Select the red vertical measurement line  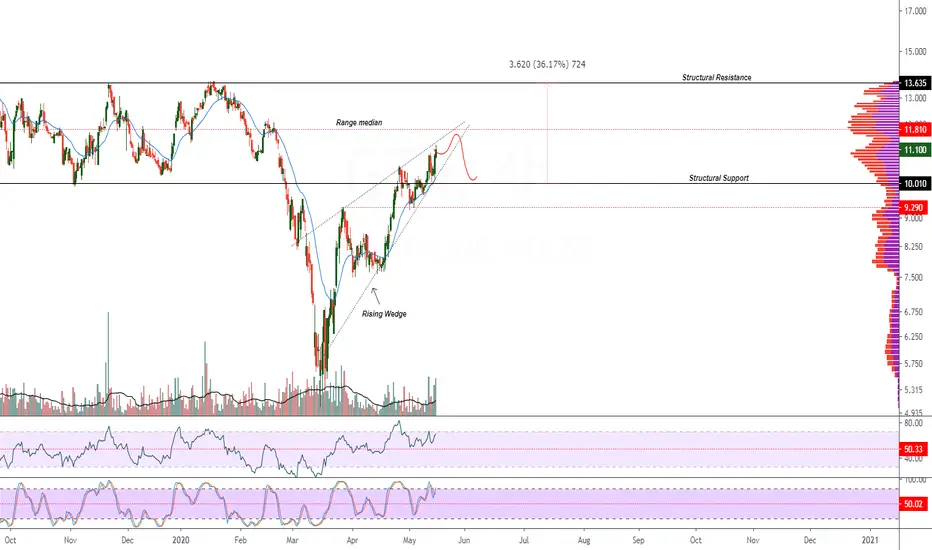547,133
